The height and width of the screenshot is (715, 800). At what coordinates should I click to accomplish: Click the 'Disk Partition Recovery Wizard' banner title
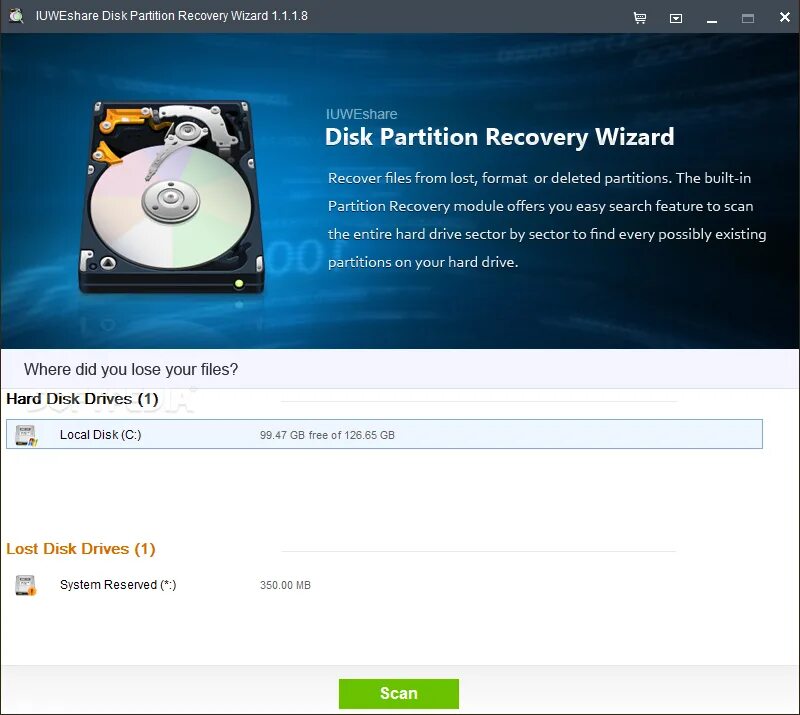point(499,137)
